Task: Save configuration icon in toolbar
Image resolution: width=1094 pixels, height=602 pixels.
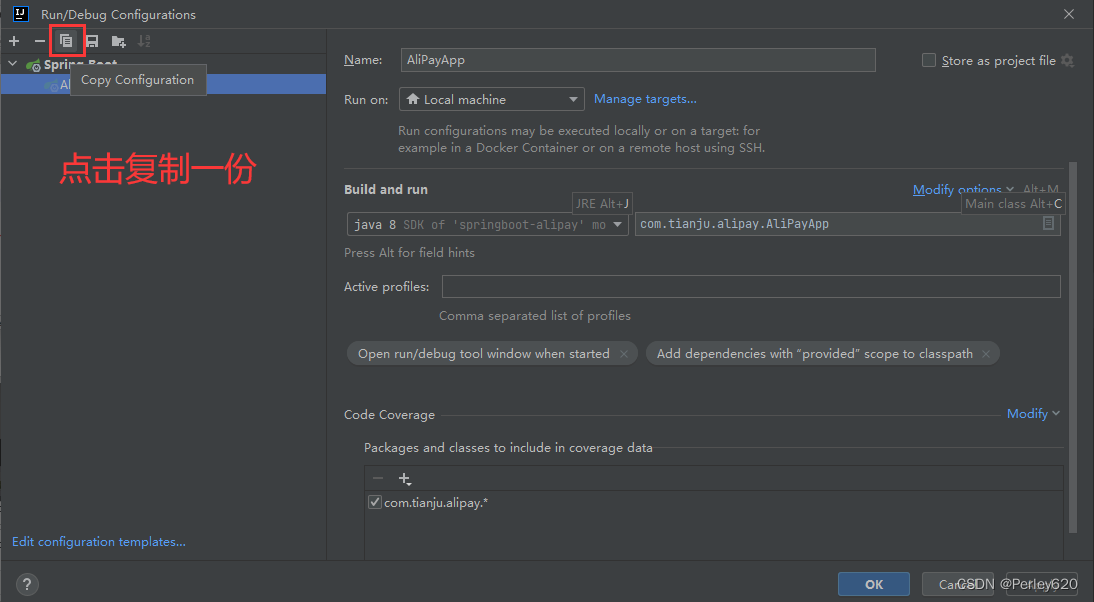Action: point(92,41)
